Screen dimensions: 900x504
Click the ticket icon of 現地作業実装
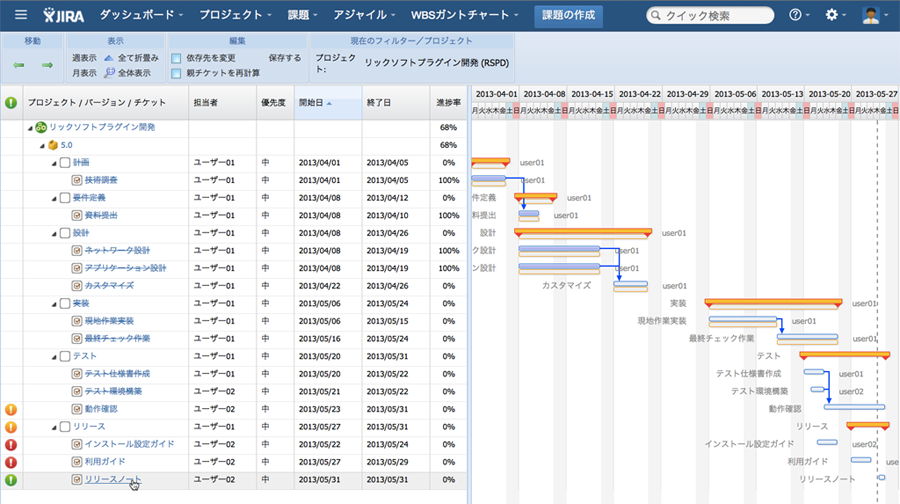(x=77, y=321)
